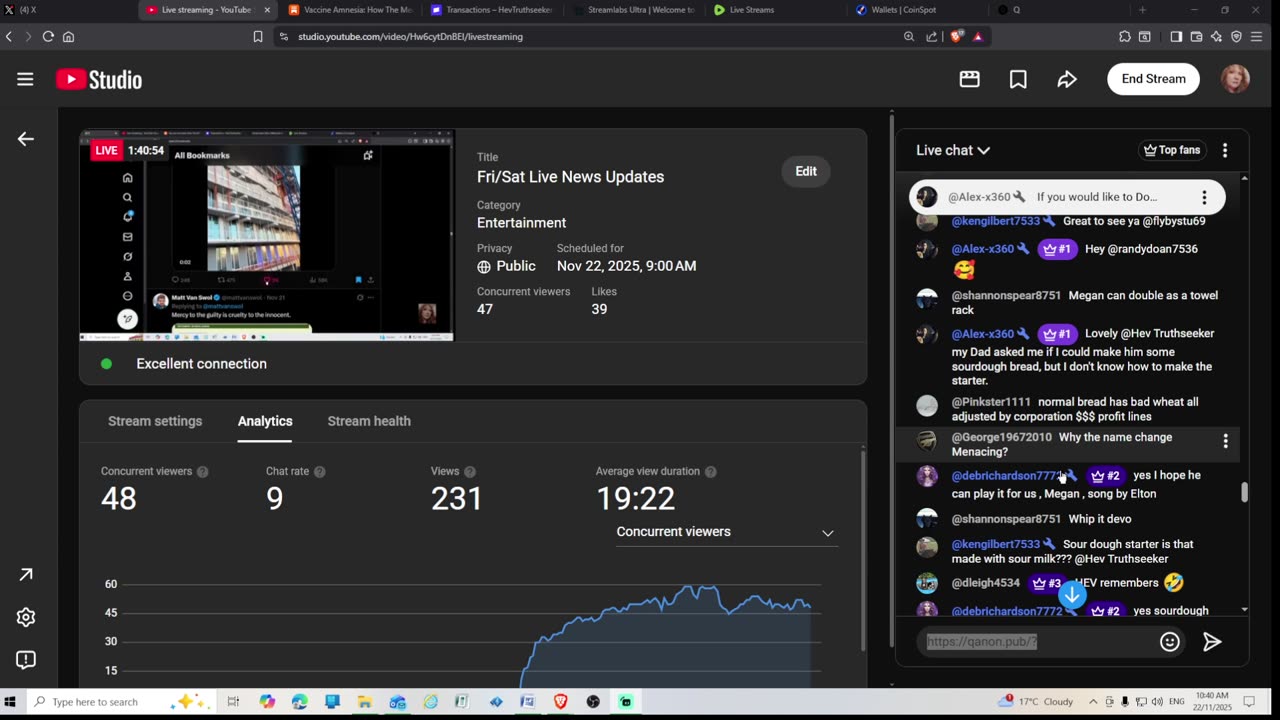Screen dimensions: 1280x720
Task: Open the Streamlabs Ultra browser tab
Action: pyautogui.click(x=635, y=10)
